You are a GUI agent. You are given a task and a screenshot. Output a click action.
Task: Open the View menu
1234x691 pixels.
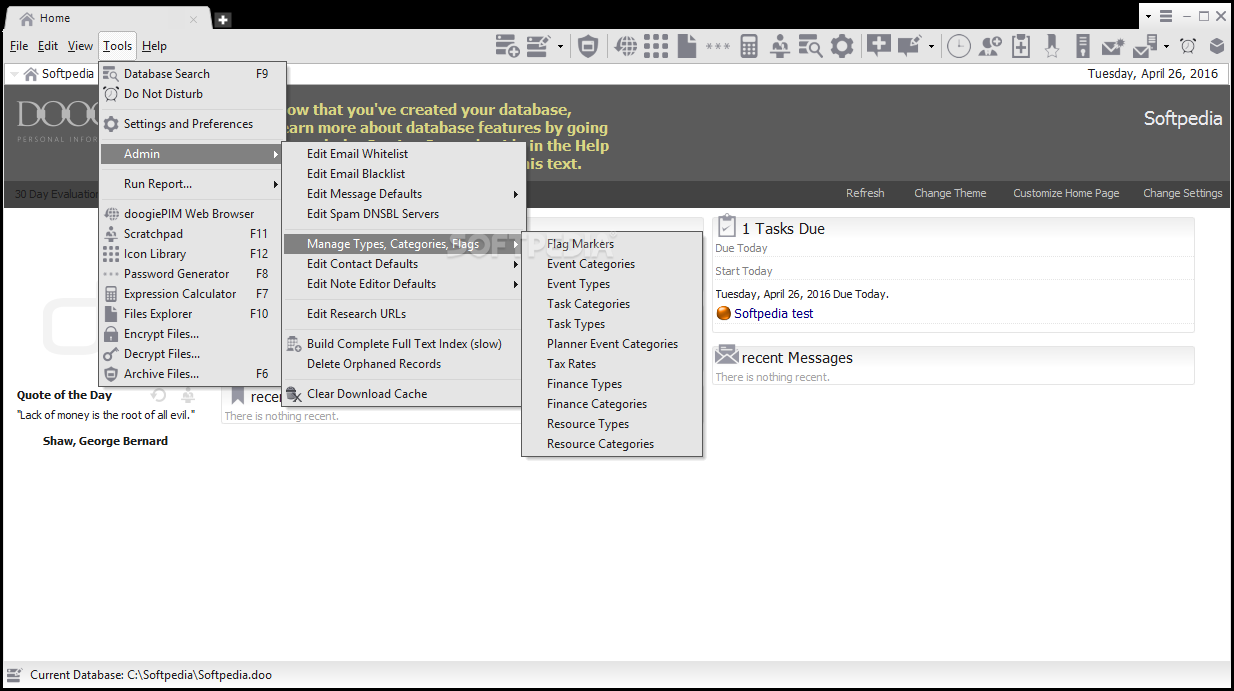pos(80,46)
